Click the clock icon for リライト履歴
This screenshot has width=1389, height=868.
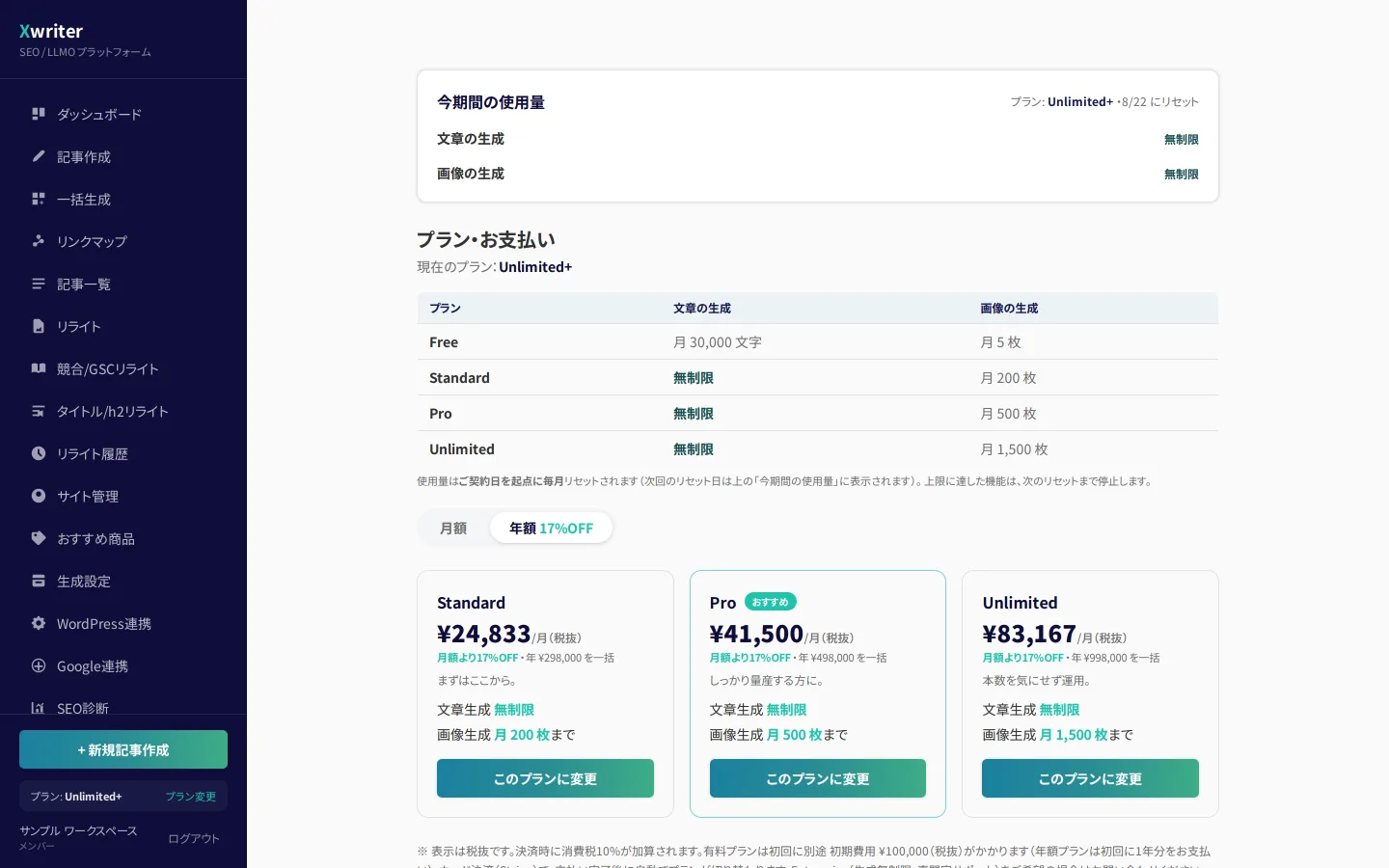click(x=39, y=453)
